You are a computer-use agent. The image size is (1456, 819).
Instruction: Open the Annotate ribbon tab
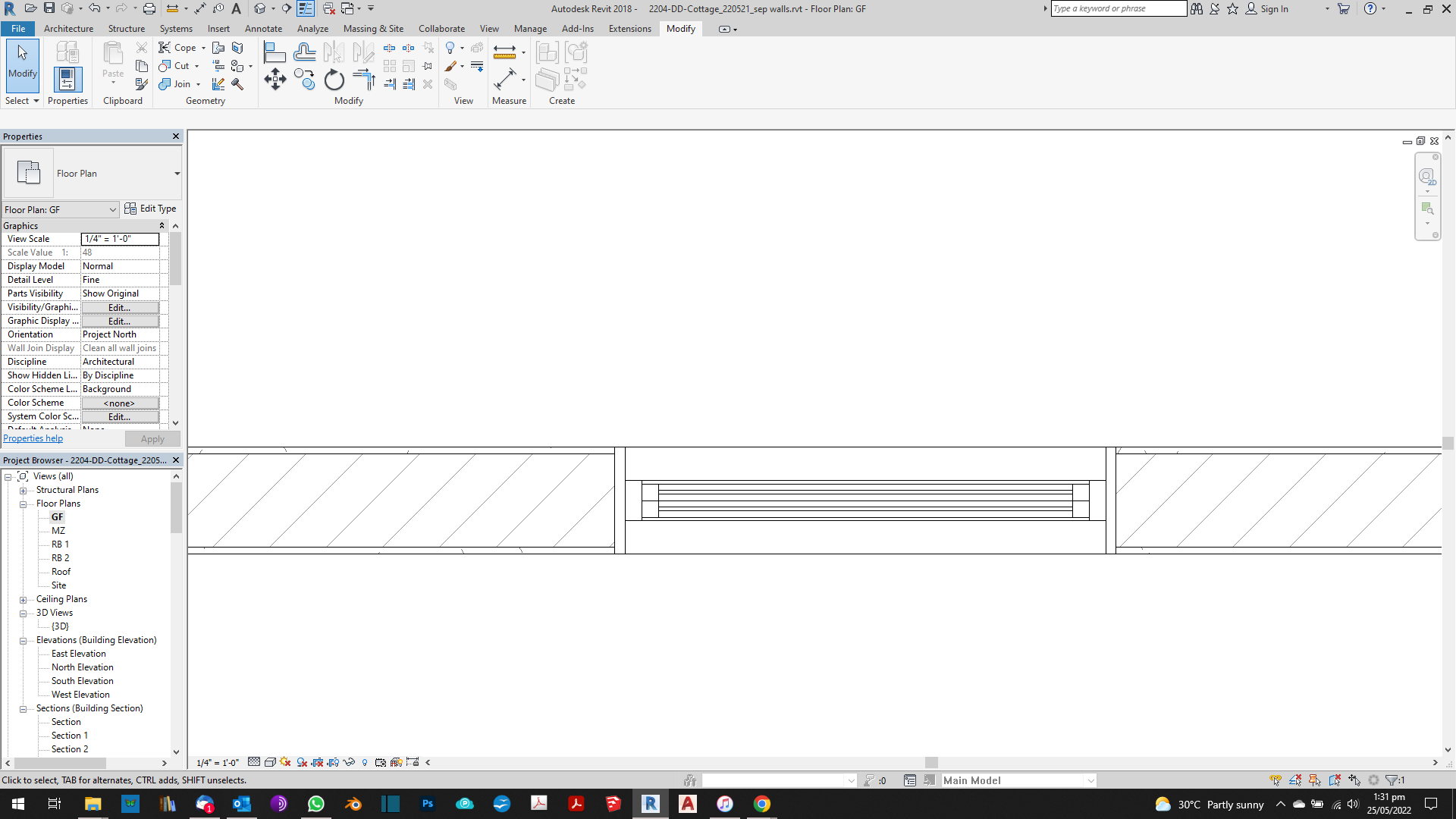263,29
